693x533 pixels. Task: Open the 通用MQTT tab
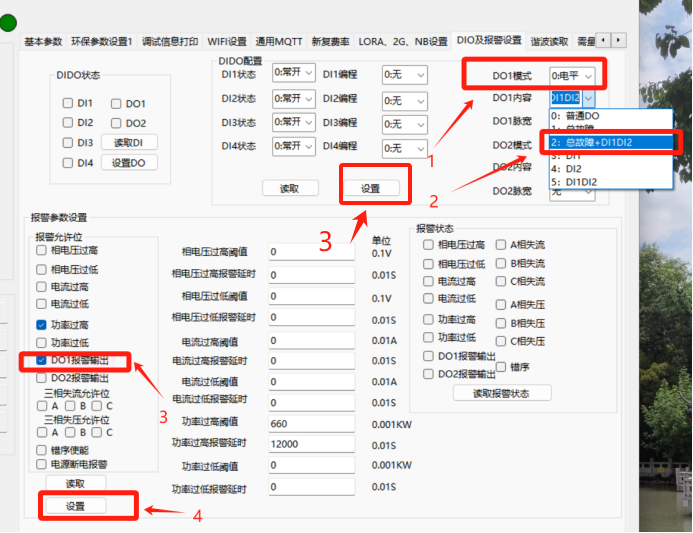pos(279,42)
